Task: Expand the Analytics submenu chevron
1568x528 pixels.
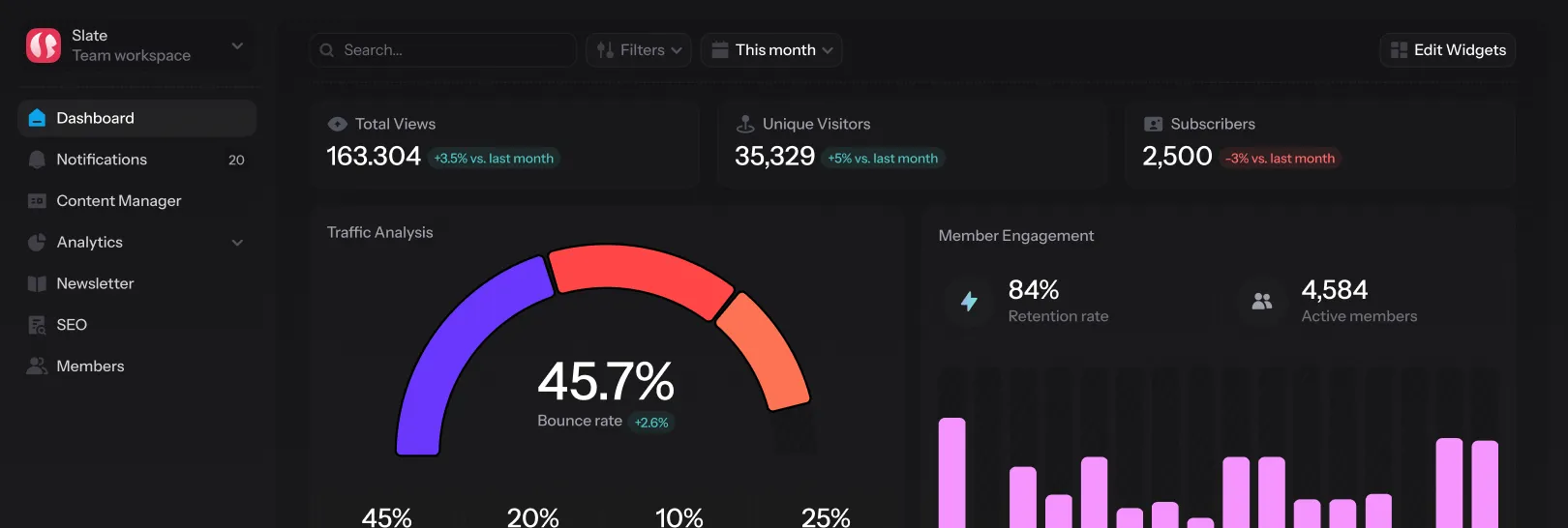Action: (237, 243)
